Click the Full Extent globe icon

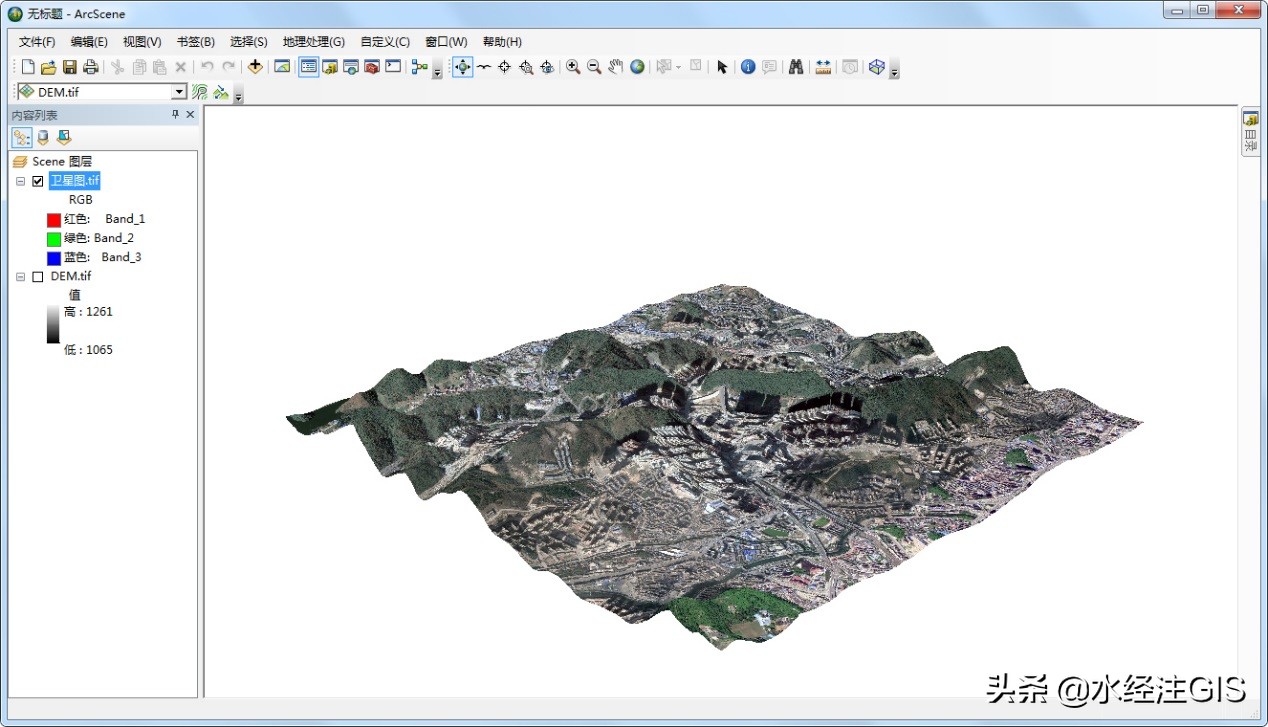637,67
